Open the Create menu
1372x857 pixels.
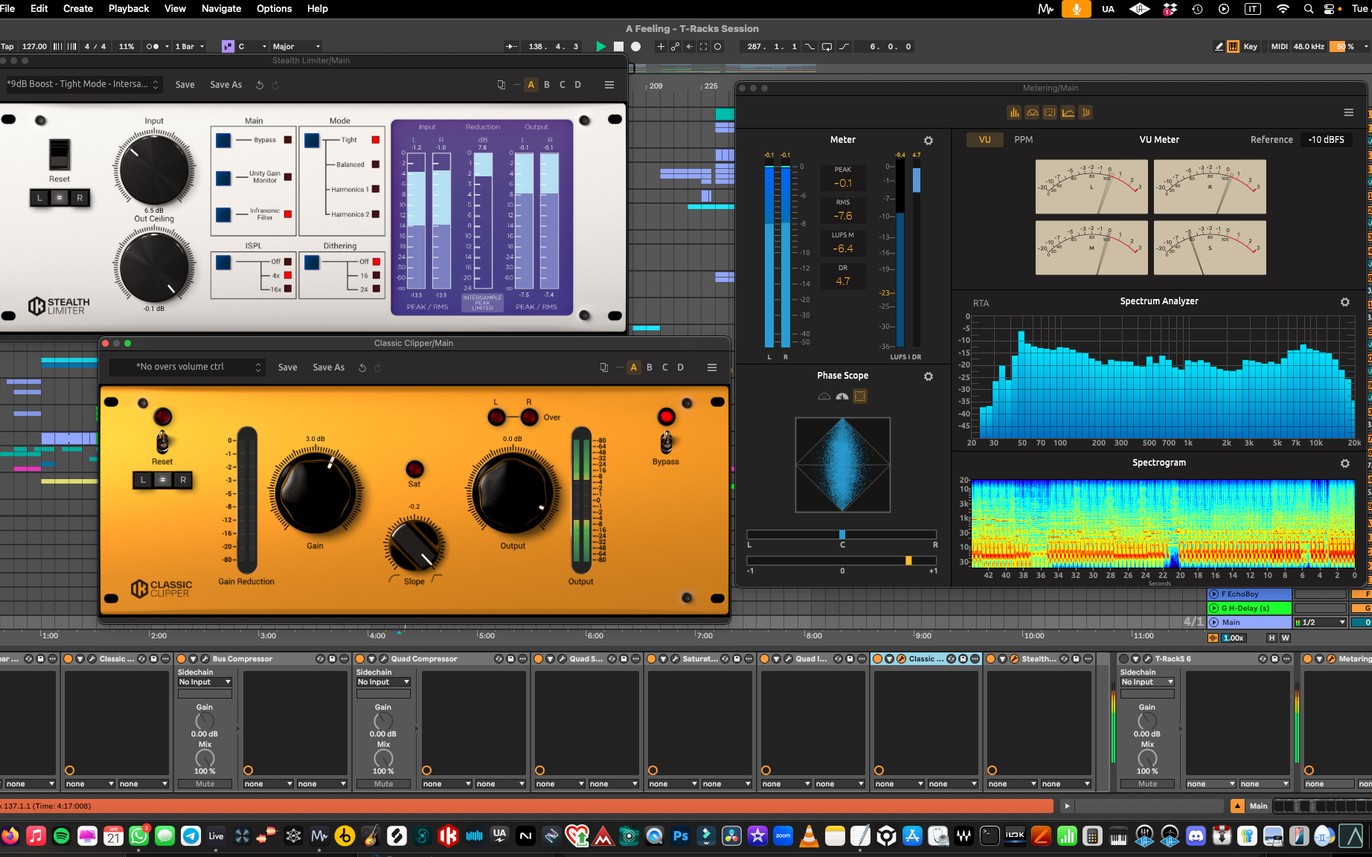tap(78, 8)
